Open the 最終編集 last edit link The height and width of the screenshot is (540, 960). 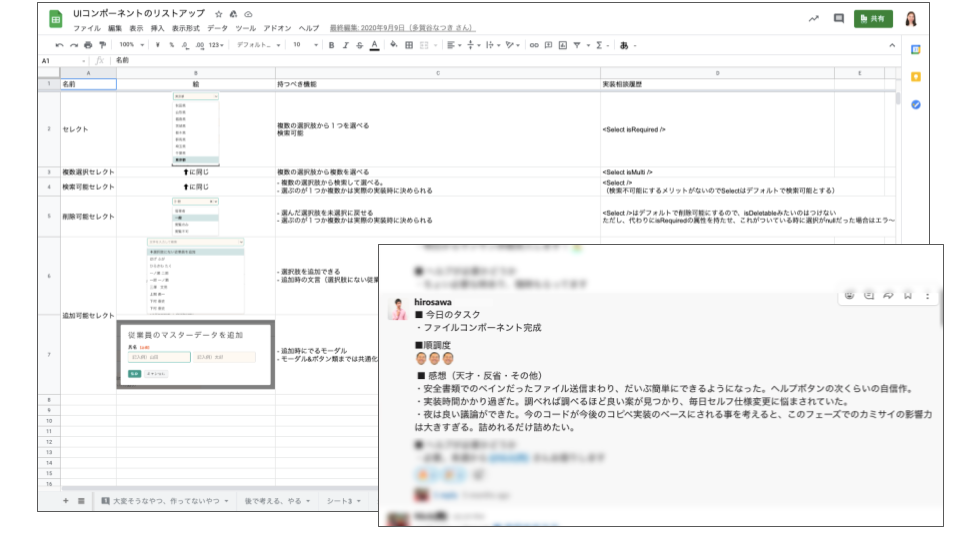[x=402, y=28]
